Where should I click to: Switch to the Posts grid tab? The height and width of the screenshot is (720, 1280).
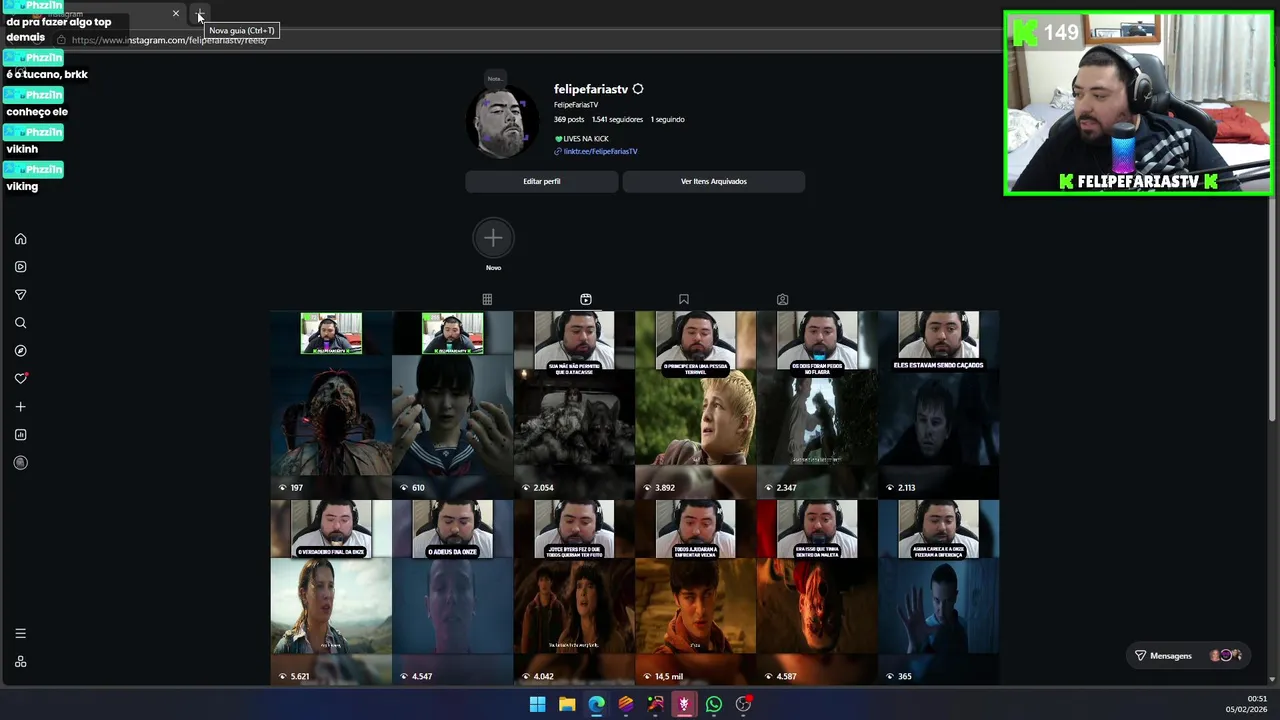click(487, 299)
